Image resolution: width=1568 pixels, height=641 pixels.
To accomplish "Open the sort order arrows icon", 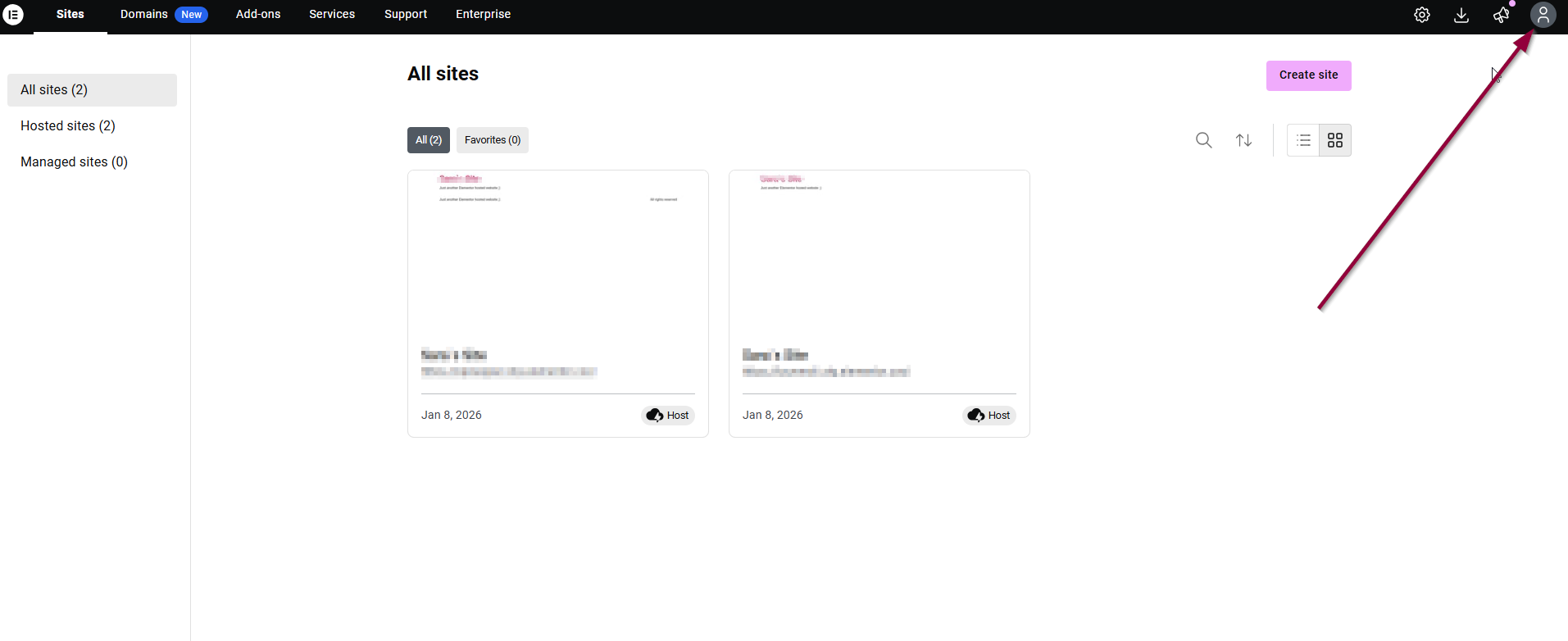I will pyautogui.click(x=1243, y=140).
